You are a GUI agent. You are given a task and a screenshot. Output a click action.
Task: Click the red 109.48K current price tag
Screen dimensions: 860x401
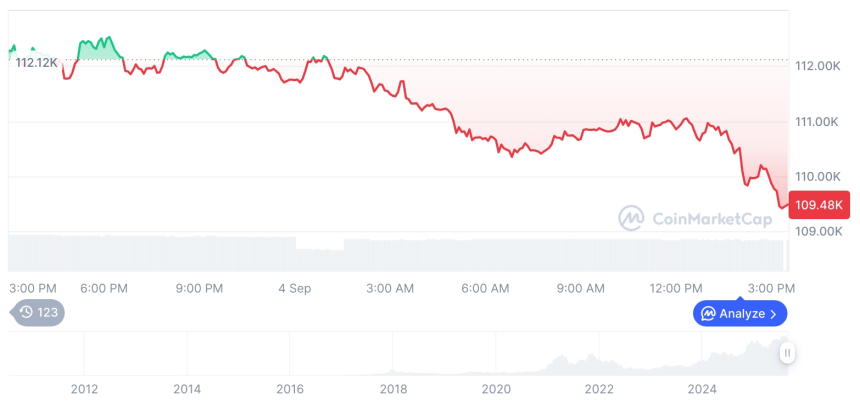pos(819,205)
